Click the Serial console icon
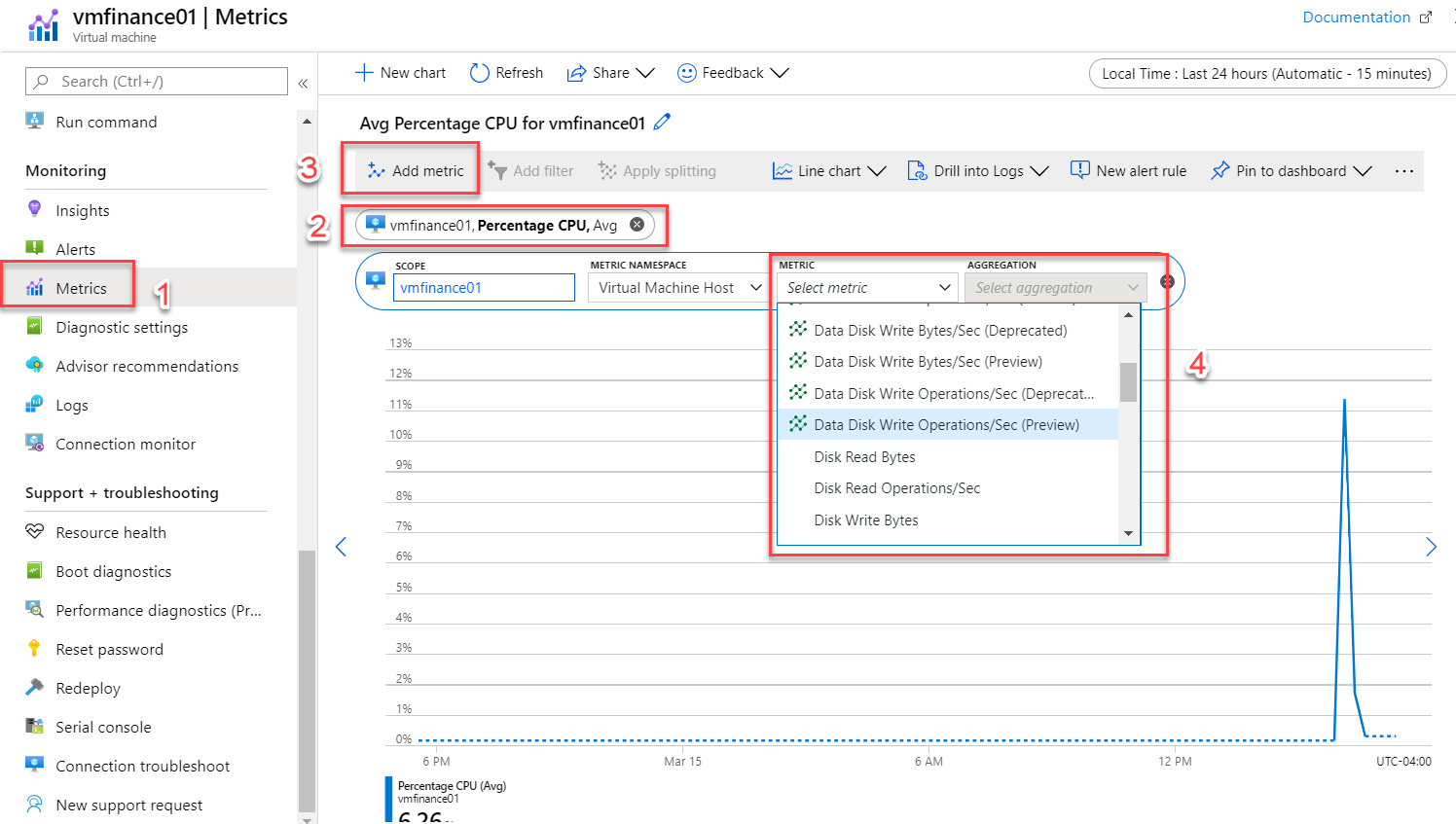 click(35, 726)
